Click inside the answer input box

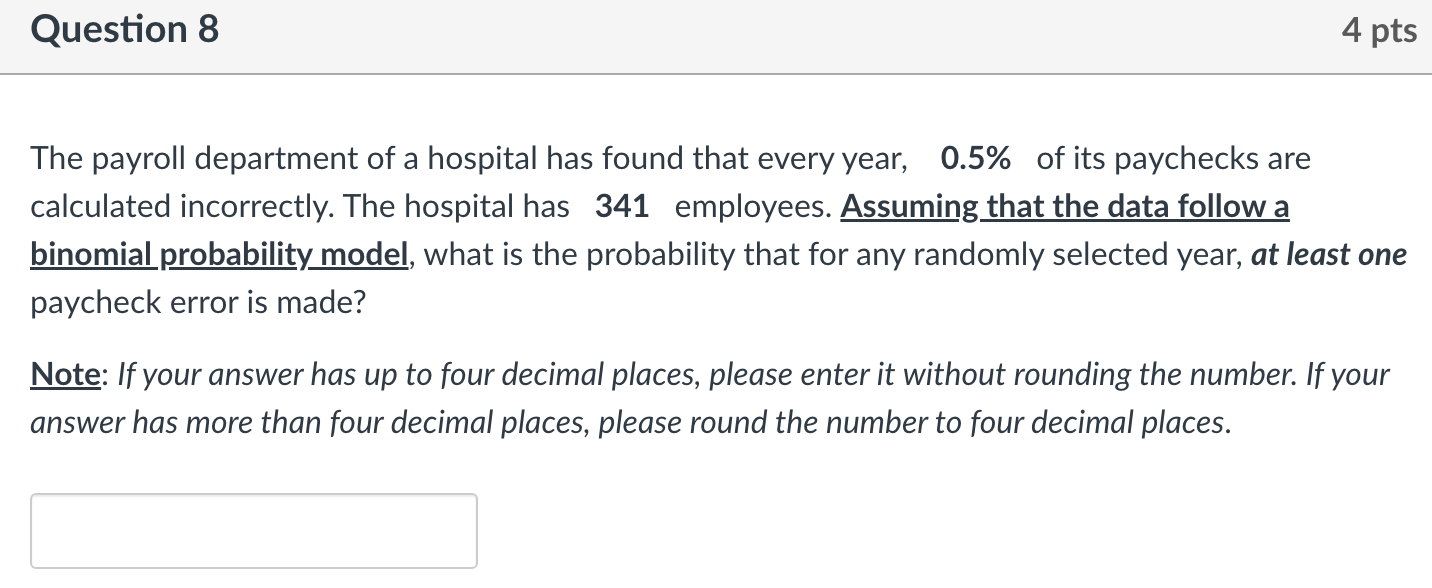click(254, 531)
